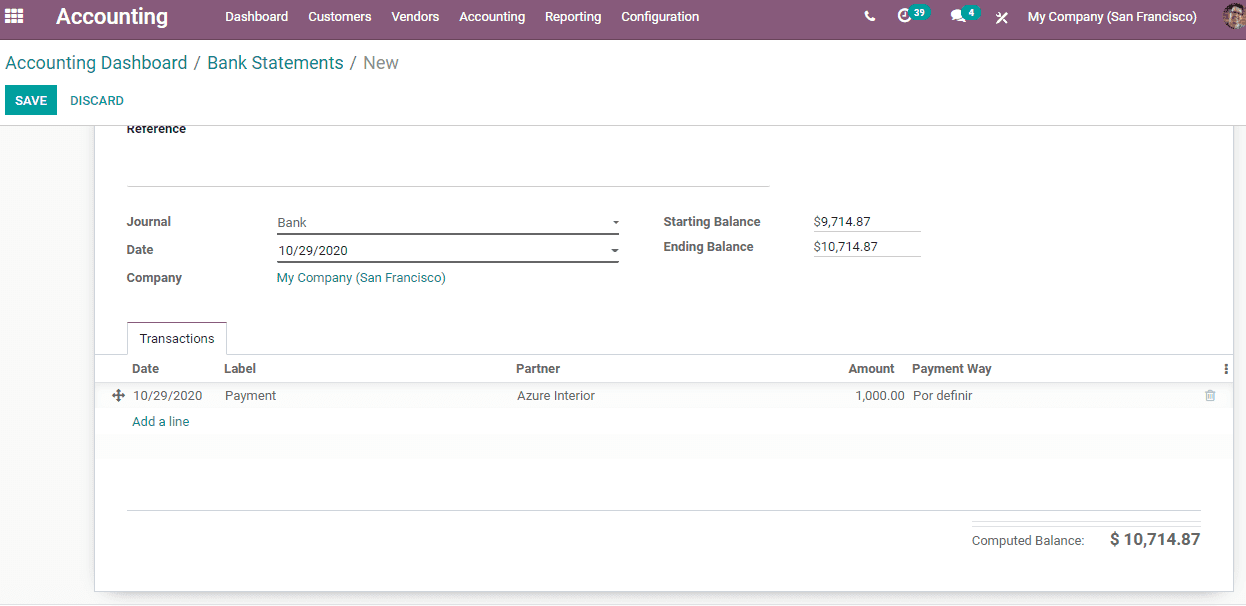The height and width of the screenshot is (606, 1246).
Task: Sort by Payment Way column header
Action: [952, 369]
